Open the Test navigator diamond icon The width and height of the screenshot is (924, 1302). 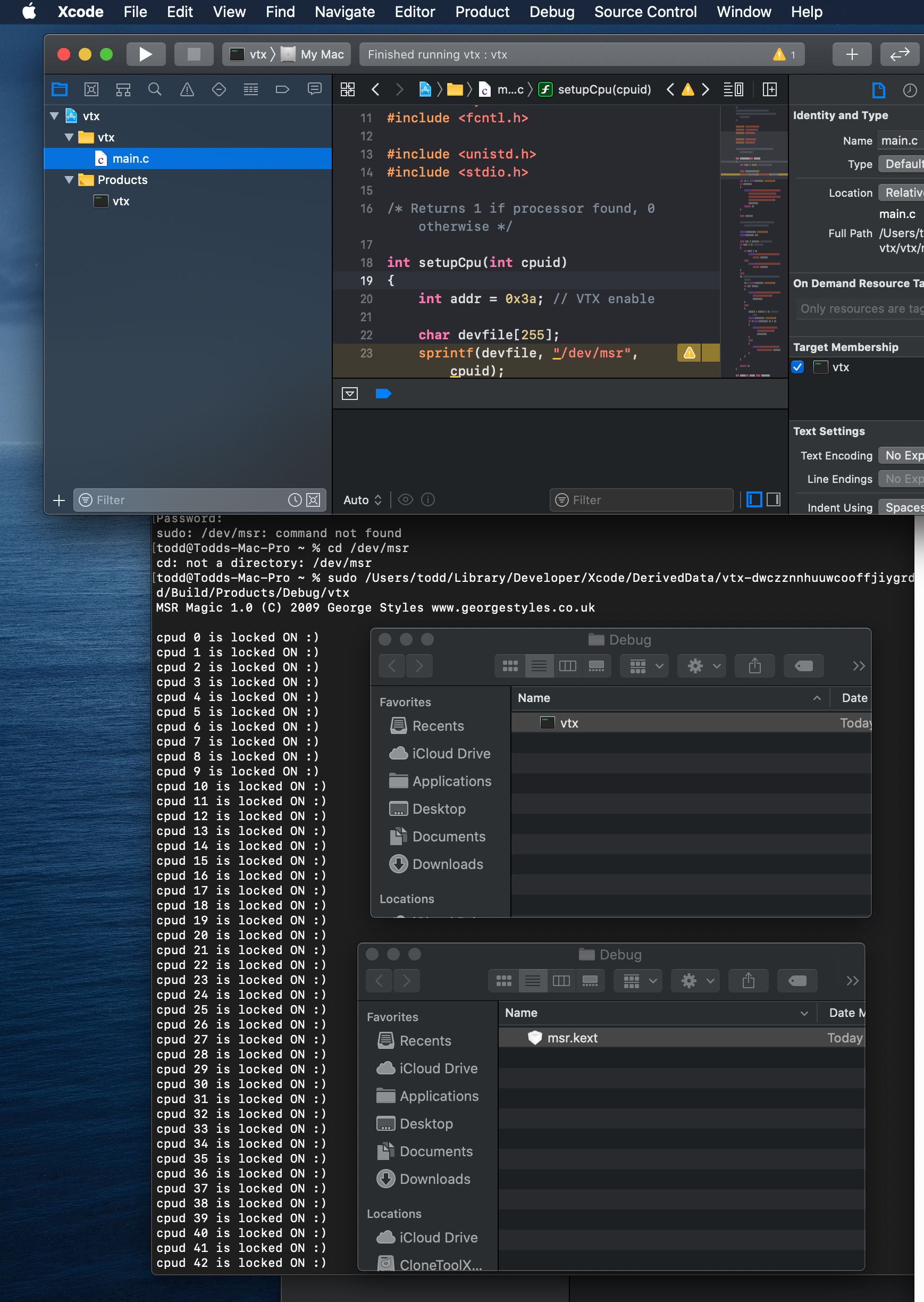pyautogui.click(x=219, y=89)
